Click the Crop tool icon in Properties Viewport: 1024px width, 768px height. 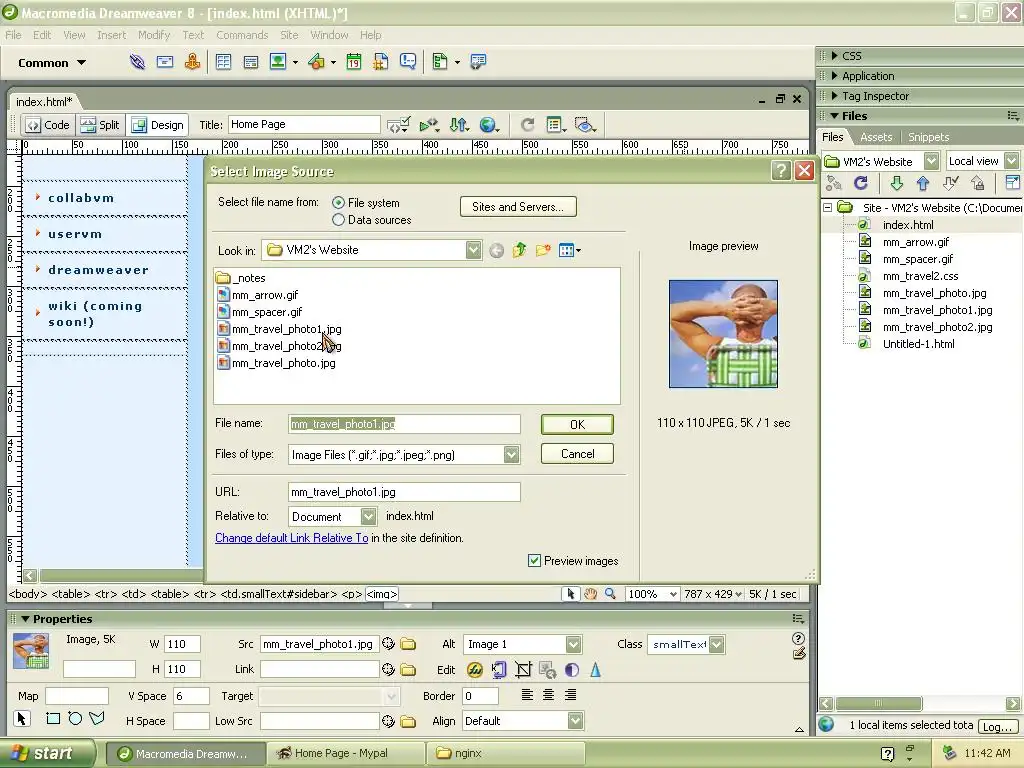click(x=523, y=669)
